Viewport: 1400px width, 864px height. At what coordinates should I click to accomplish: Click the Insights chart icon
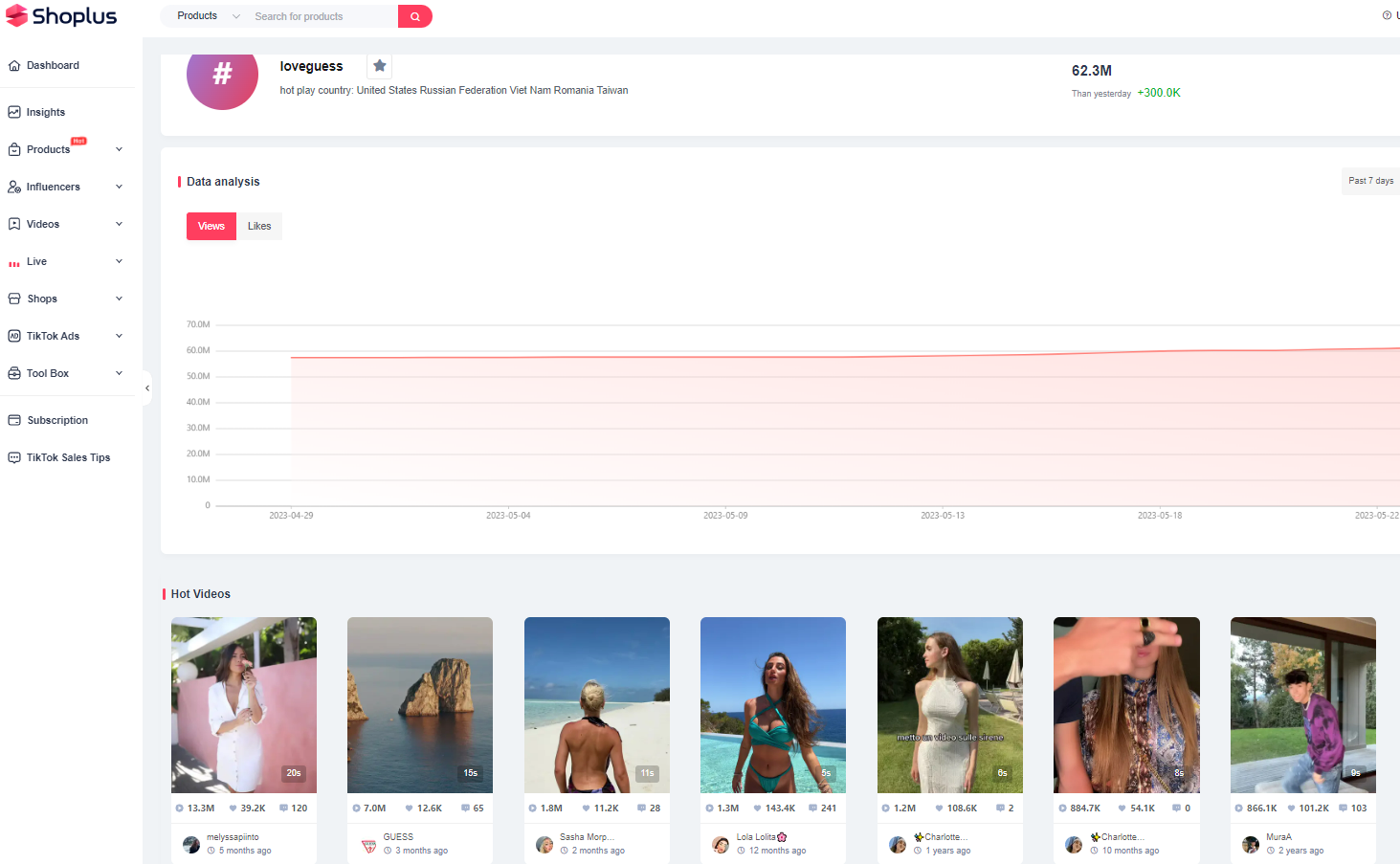click(14, 112)
